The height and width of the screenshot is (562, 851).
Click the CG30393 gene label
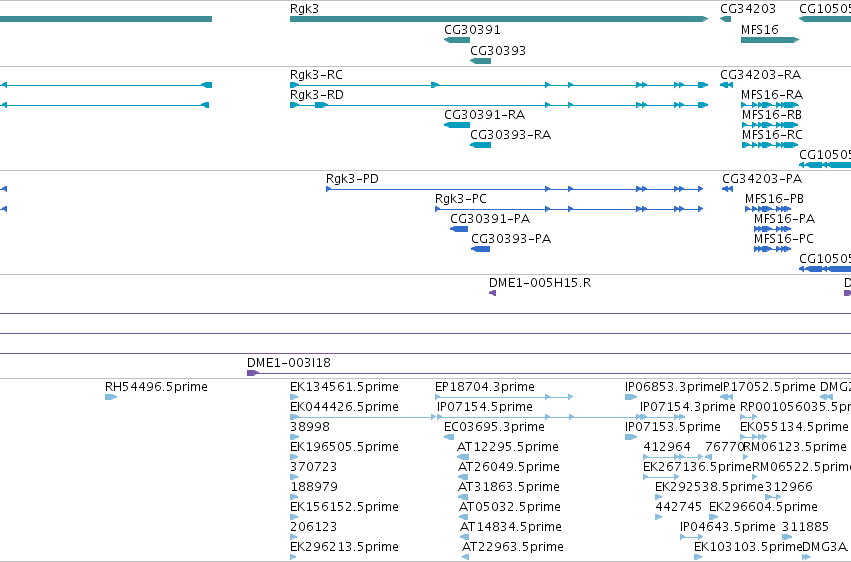498,50
